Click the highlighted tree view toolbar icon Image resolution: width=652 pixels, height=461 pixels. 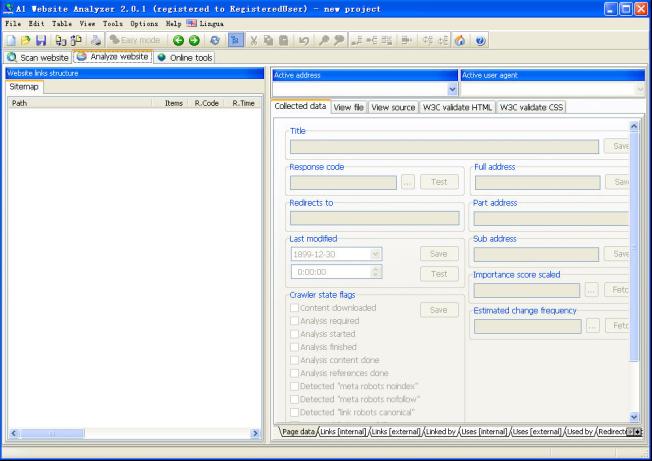pyautogui.click(x=236, y=40)
